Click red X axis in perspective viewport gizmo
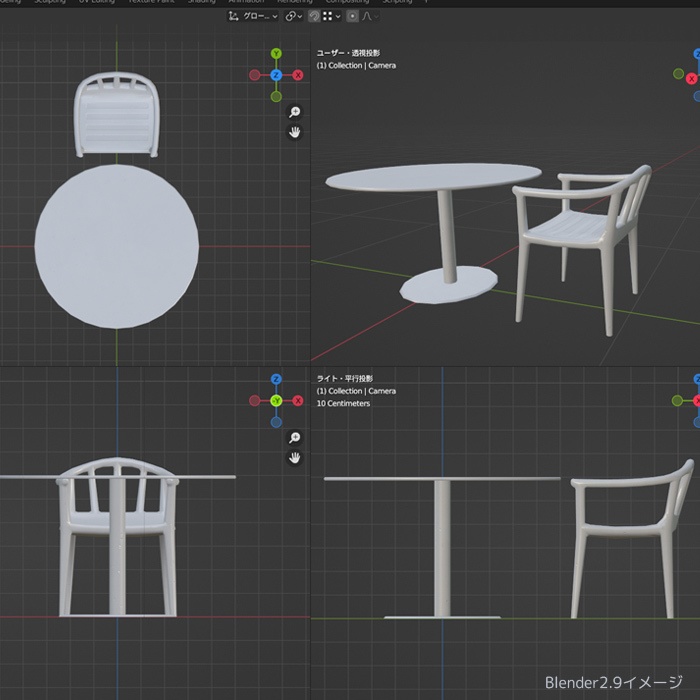Screen dimensions: 700x700 point(692,79)
